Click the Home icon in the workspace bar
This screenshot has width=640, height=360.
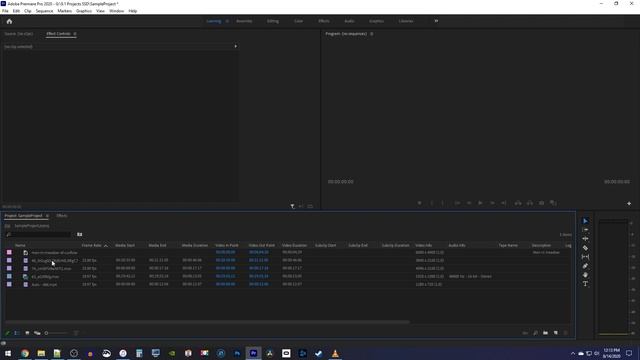click(9, 21)
